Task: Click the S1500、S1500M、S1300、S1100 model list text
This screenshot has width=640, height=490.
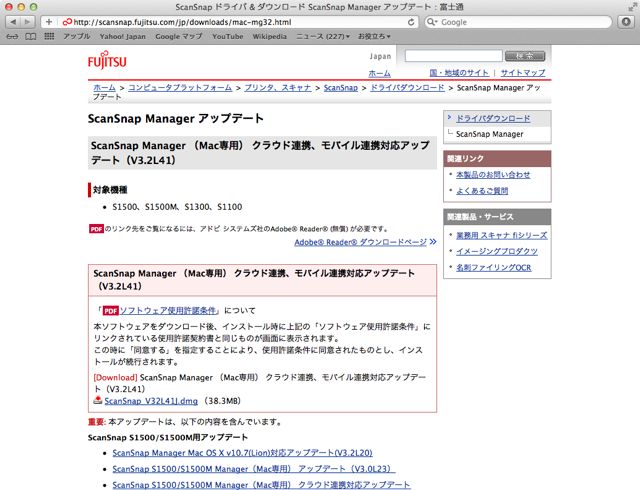Action: click(x=177, y=207)
